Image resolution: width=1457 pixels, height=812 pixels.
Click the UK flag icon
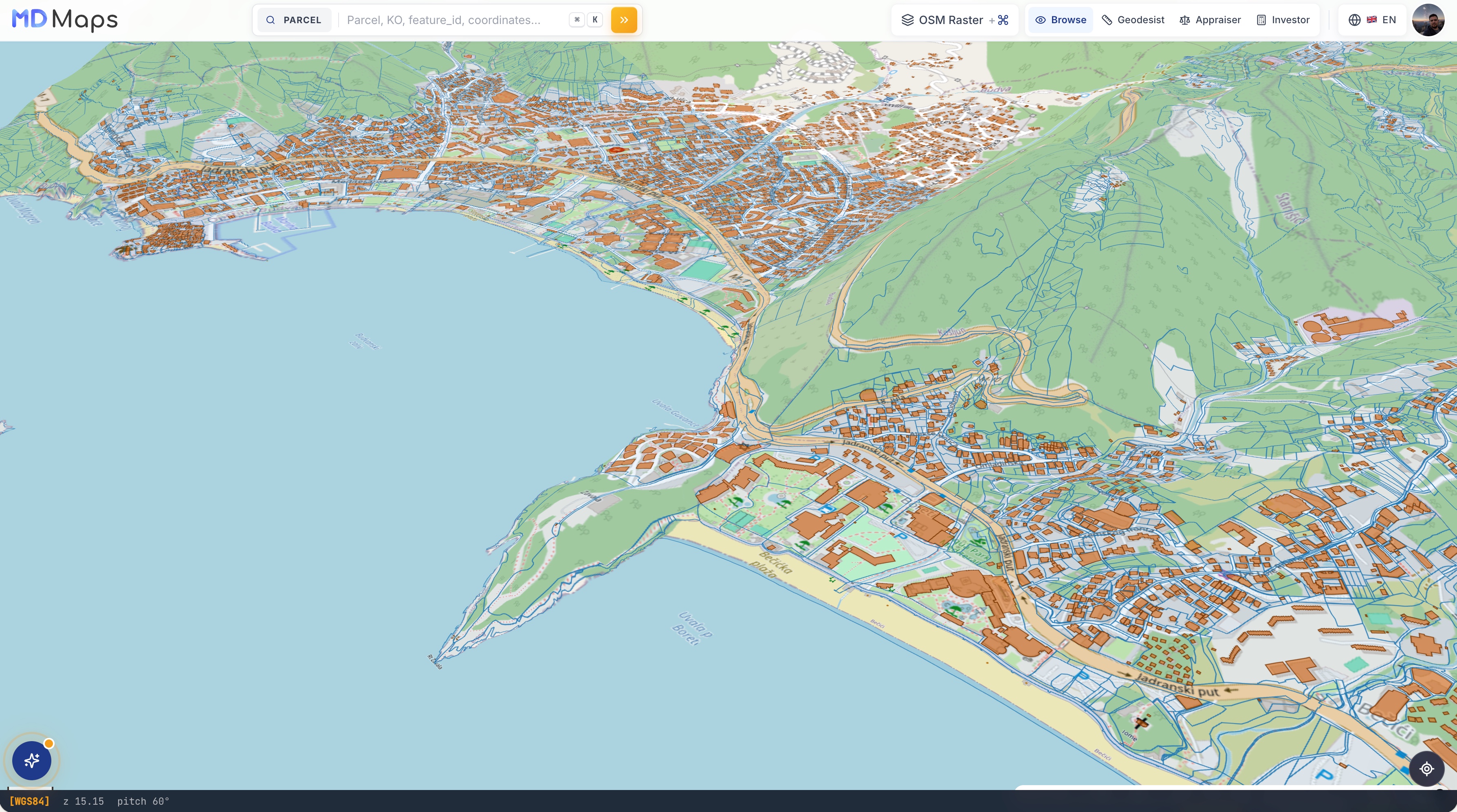click(1371, 20)
